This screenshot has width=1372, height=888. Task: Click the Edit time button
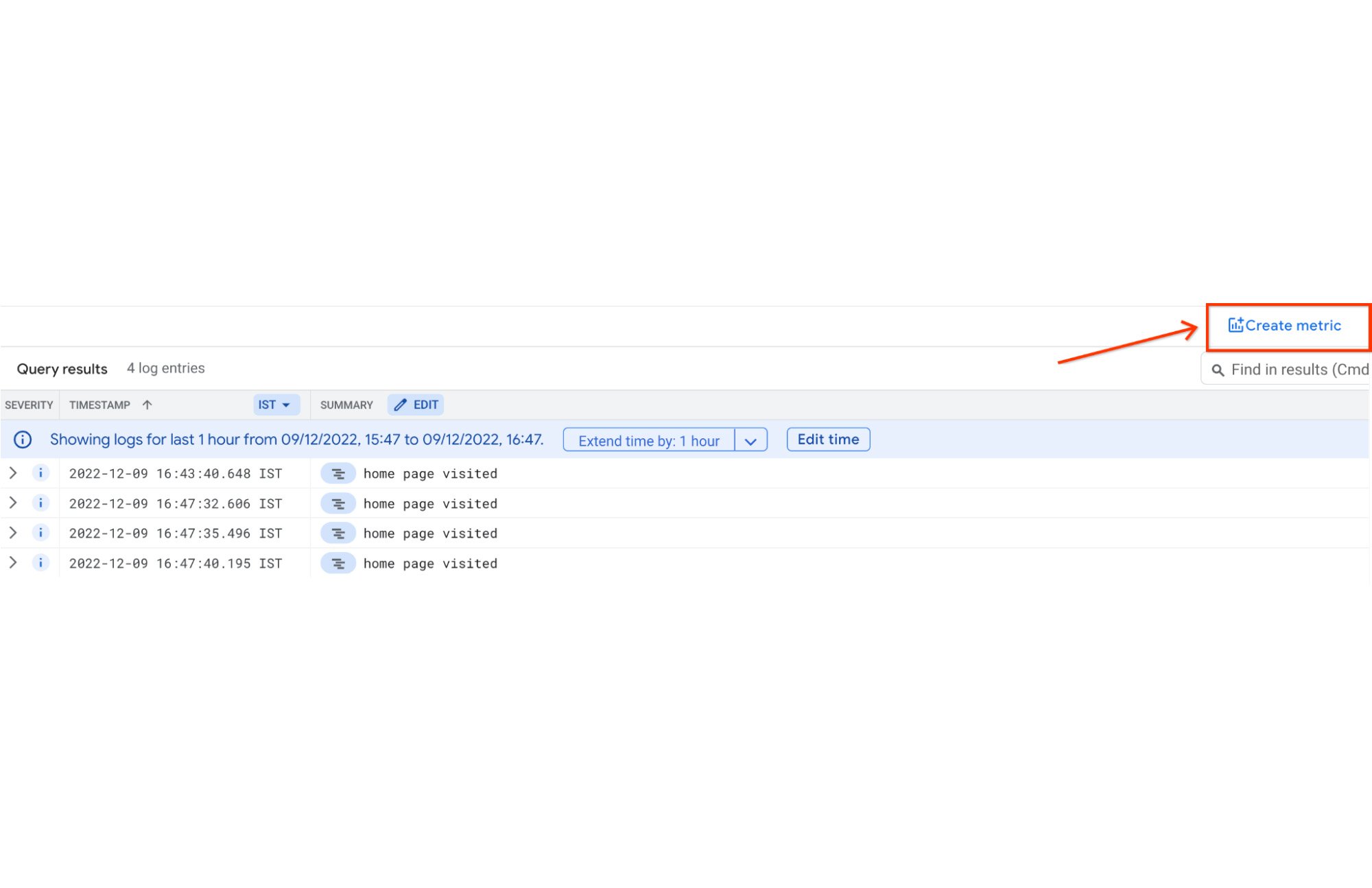coord(829,440)
